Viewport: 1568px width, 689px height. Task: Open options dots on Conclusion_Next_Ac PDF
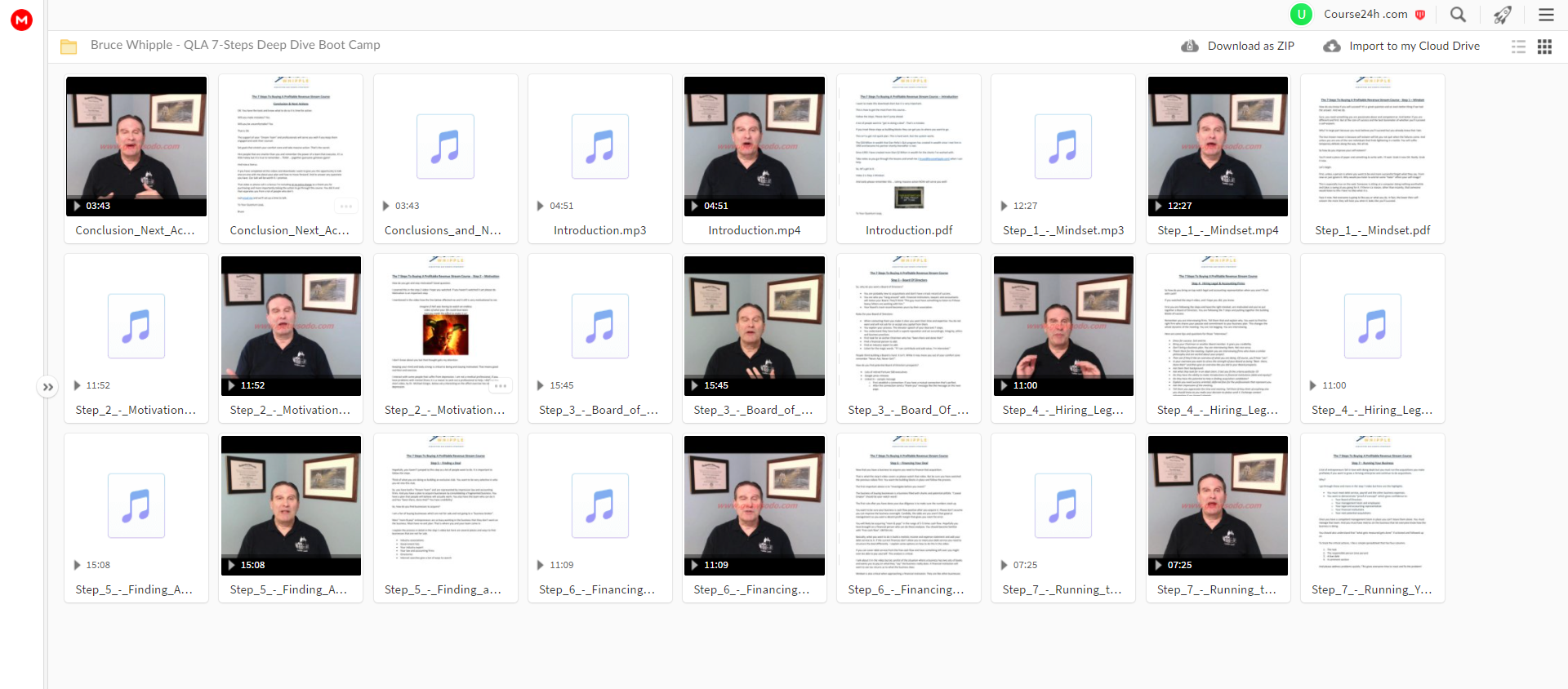click(x=346, y=206)
